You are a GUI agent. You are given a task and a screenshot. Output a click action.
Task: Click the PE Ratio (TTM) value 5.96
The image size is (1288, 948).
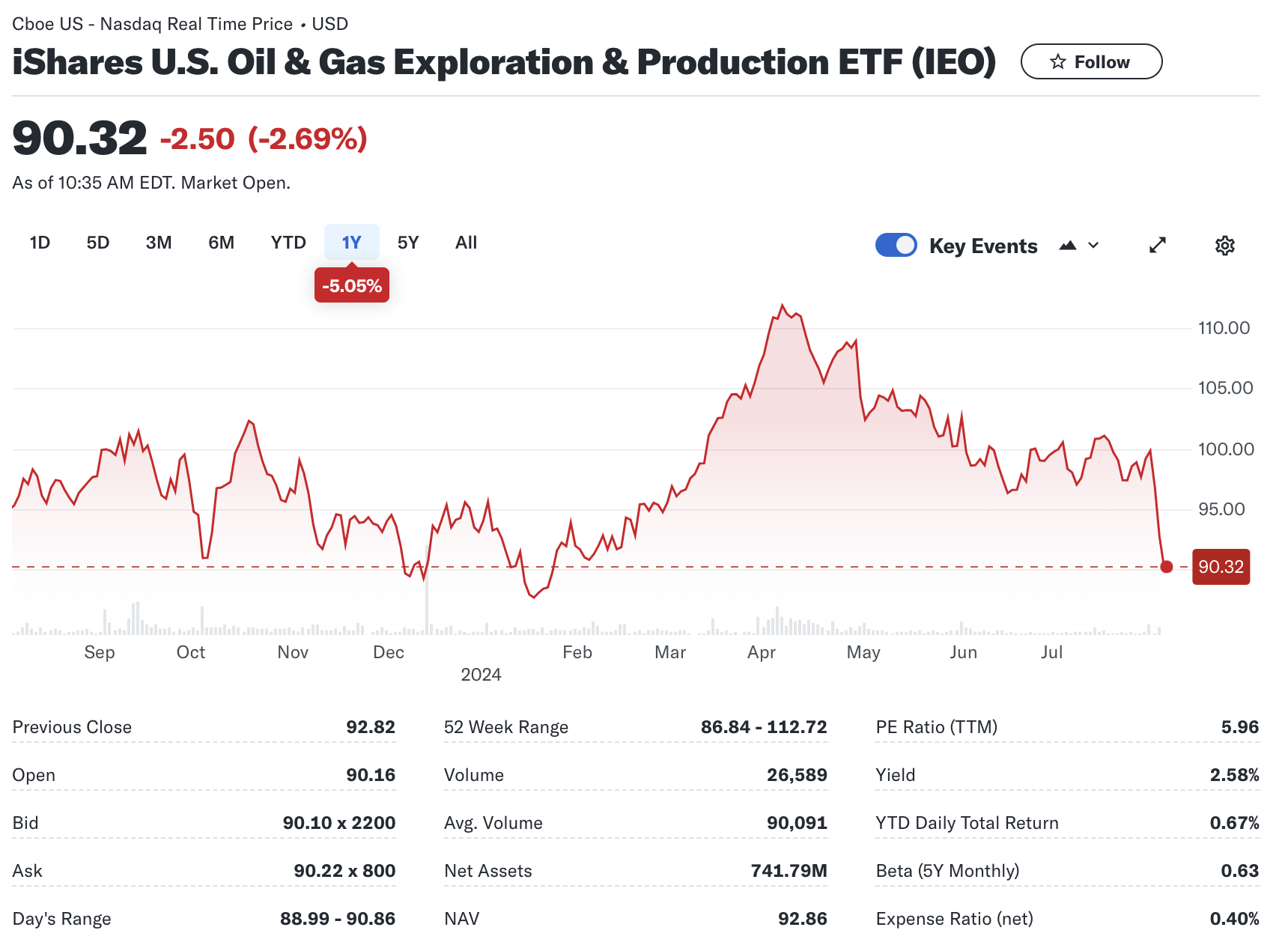click(1240, 727)
